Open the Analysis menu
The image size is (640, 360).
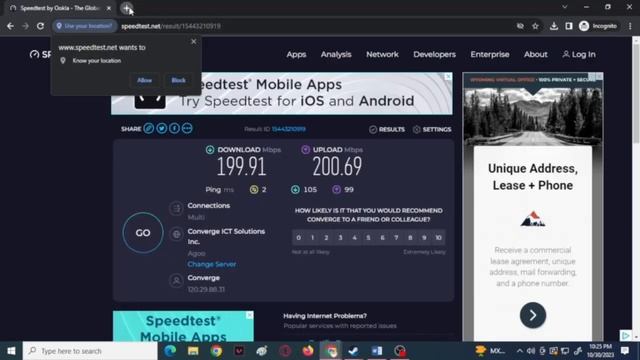point(336,54)
